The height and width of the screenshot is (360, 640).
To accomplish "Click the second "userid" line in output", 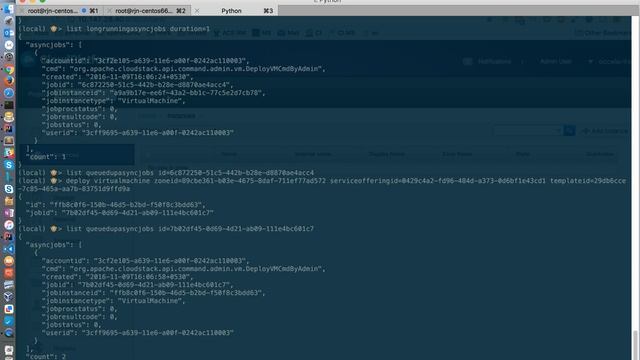I will tap(138, 333).
